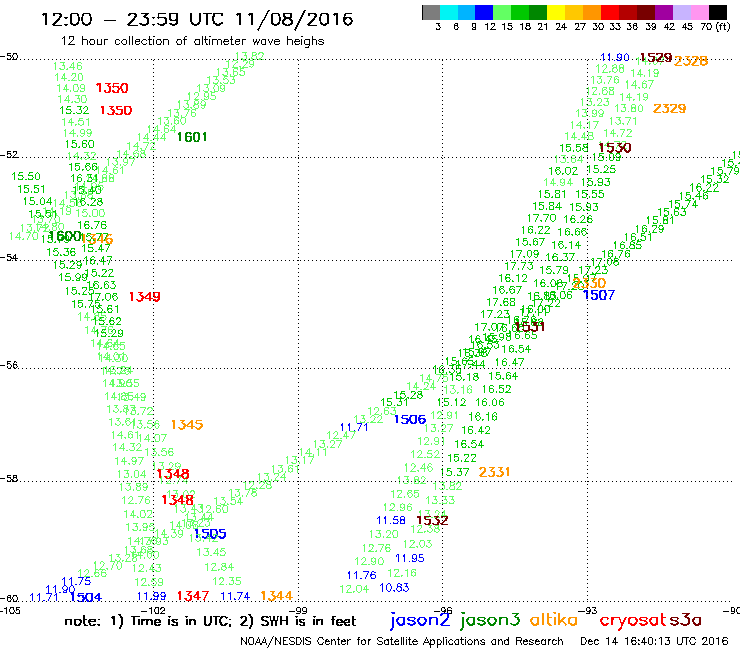The height and width of the screenshot is (650, 740).
Task: Click the bright red legend swatch
Action: click(x=610, y=12)
